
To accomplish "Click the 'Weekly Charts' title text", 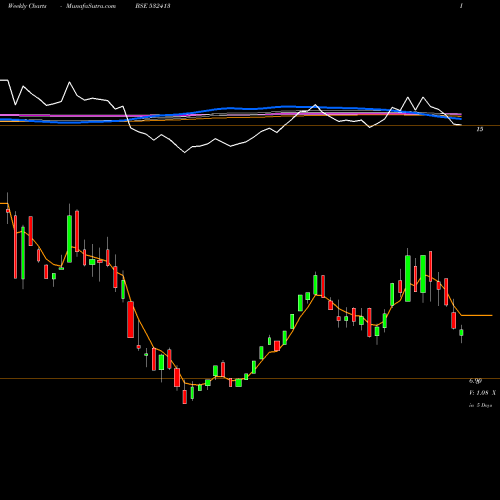I will click(x=27, y=6).
